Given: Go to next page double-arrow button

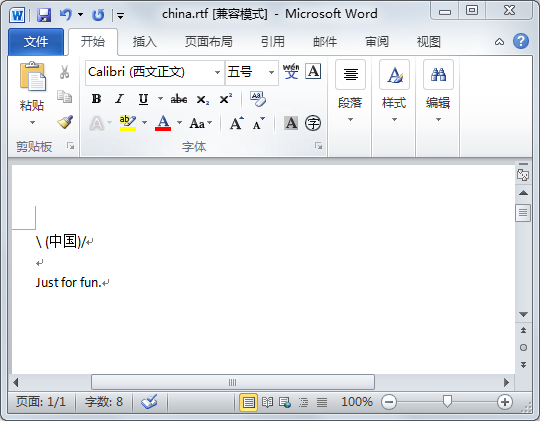Looking at the screenshot, I should tap(523, 365).
